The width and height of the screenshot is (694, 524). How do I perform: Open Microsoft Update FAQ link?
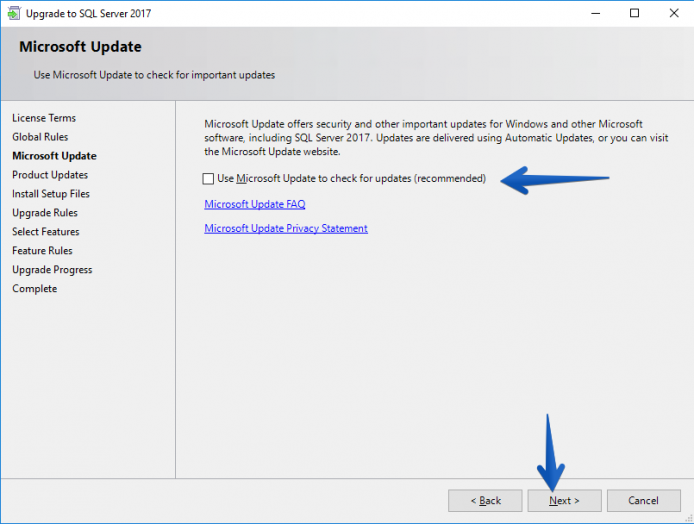tap(254, 204)
